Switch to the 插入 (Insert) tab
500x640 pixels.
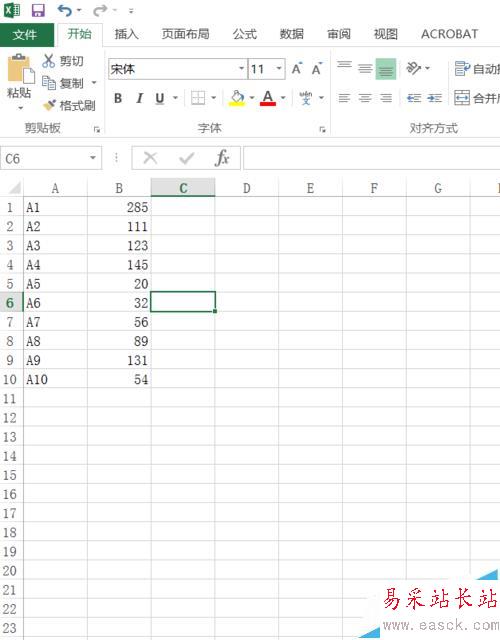tap(127, 34)
